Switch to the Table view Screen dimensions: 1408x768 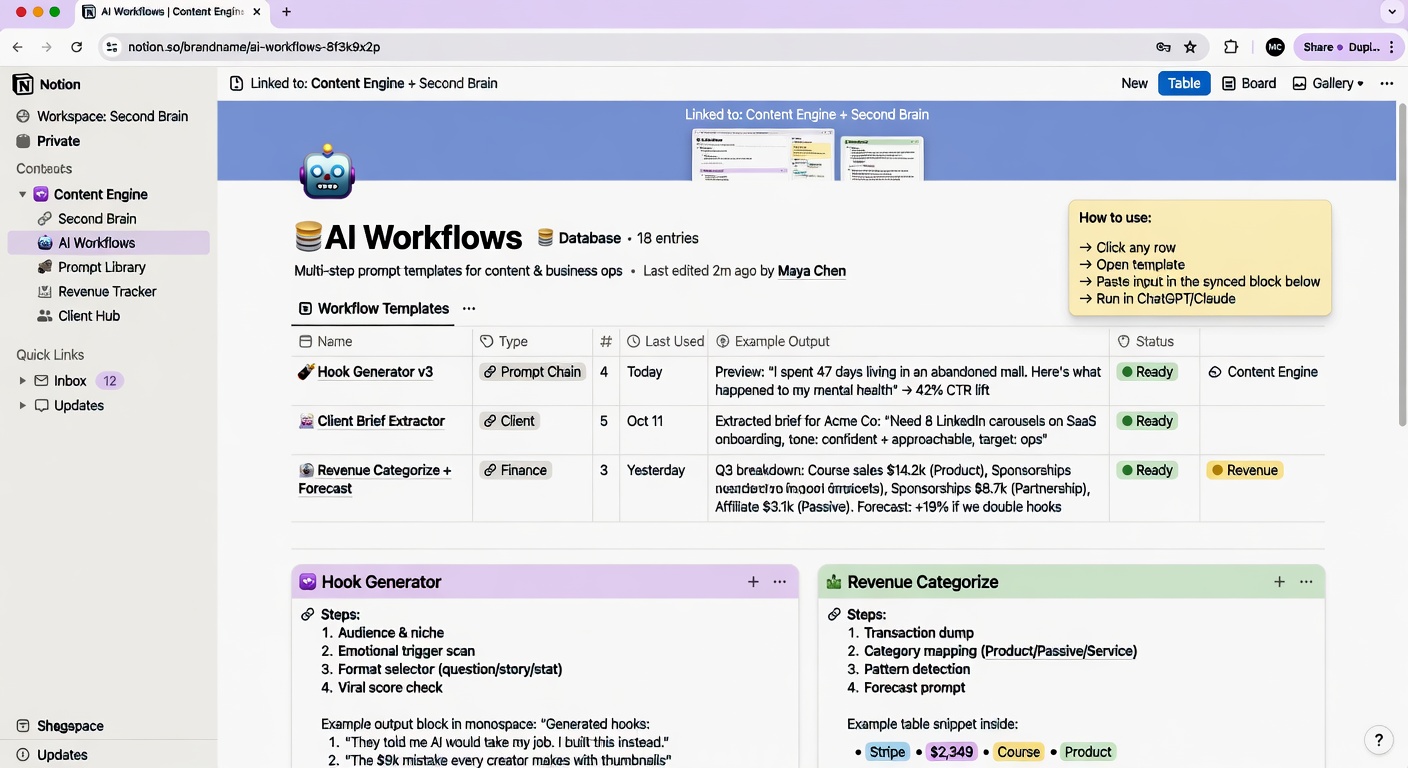[x=1184, y=84]
